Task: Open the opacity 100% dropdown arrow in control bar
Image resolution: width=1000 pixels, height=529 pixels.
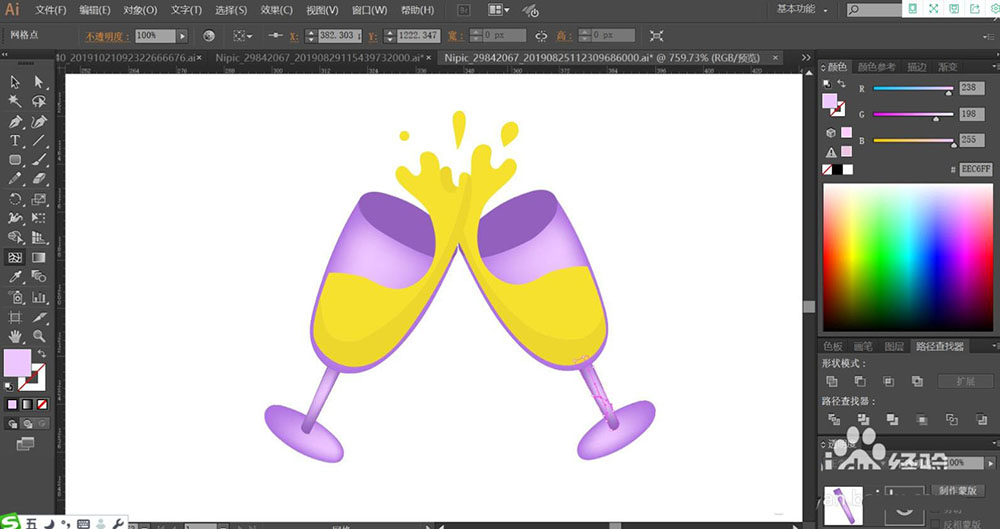Action: point(181,35)
